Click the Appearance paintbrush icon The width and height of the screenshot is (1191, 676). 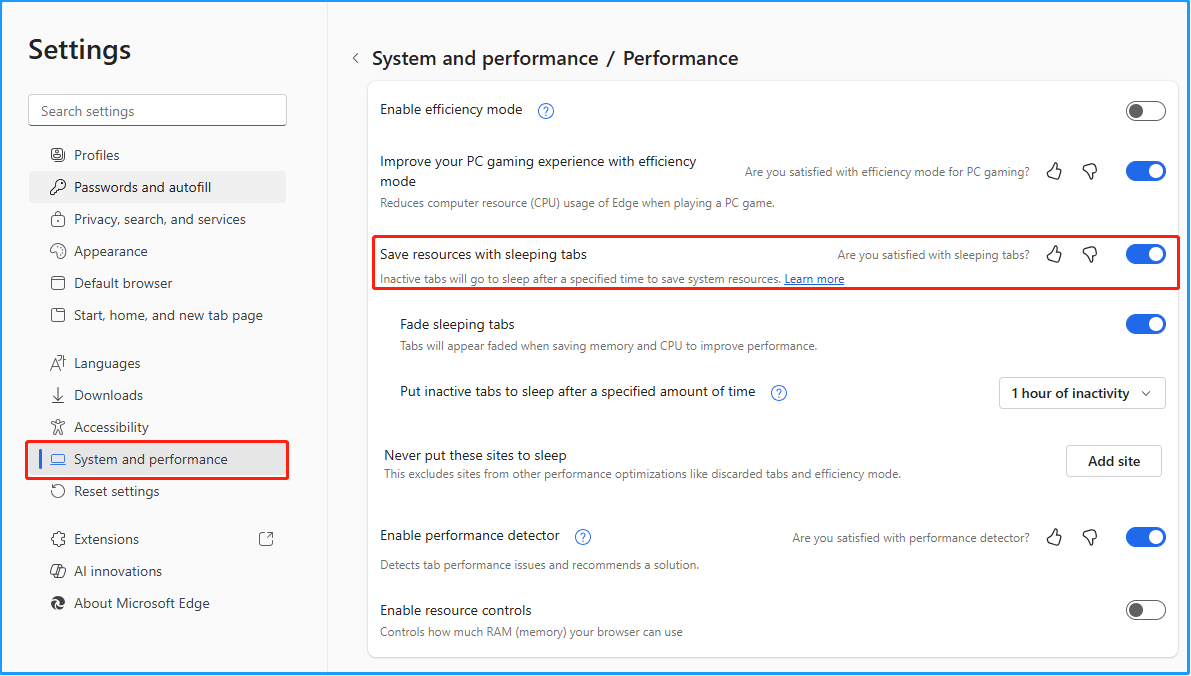tap(57, 251)
